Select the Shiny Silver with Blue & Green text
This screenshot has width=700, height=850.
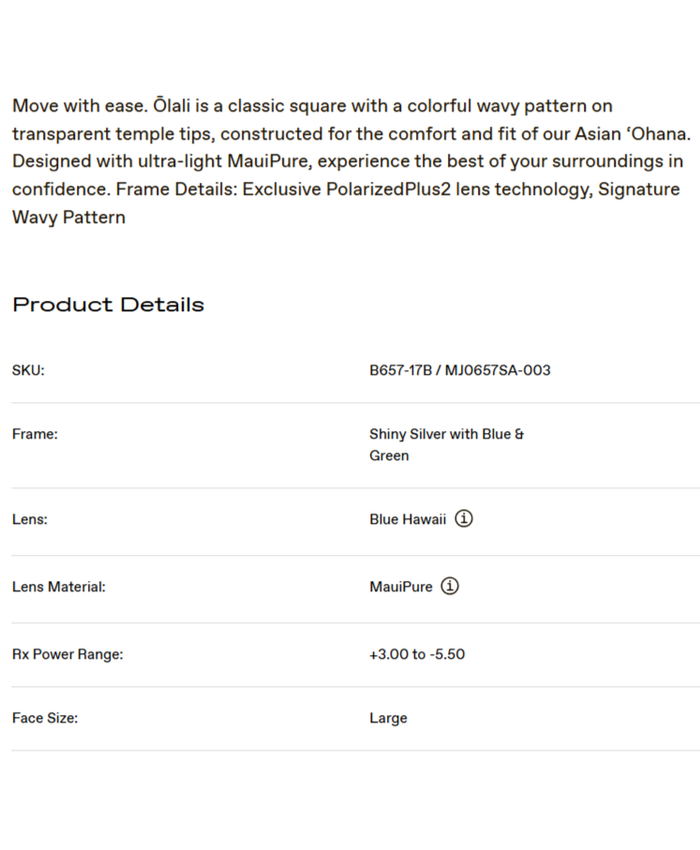coord(446,445)
